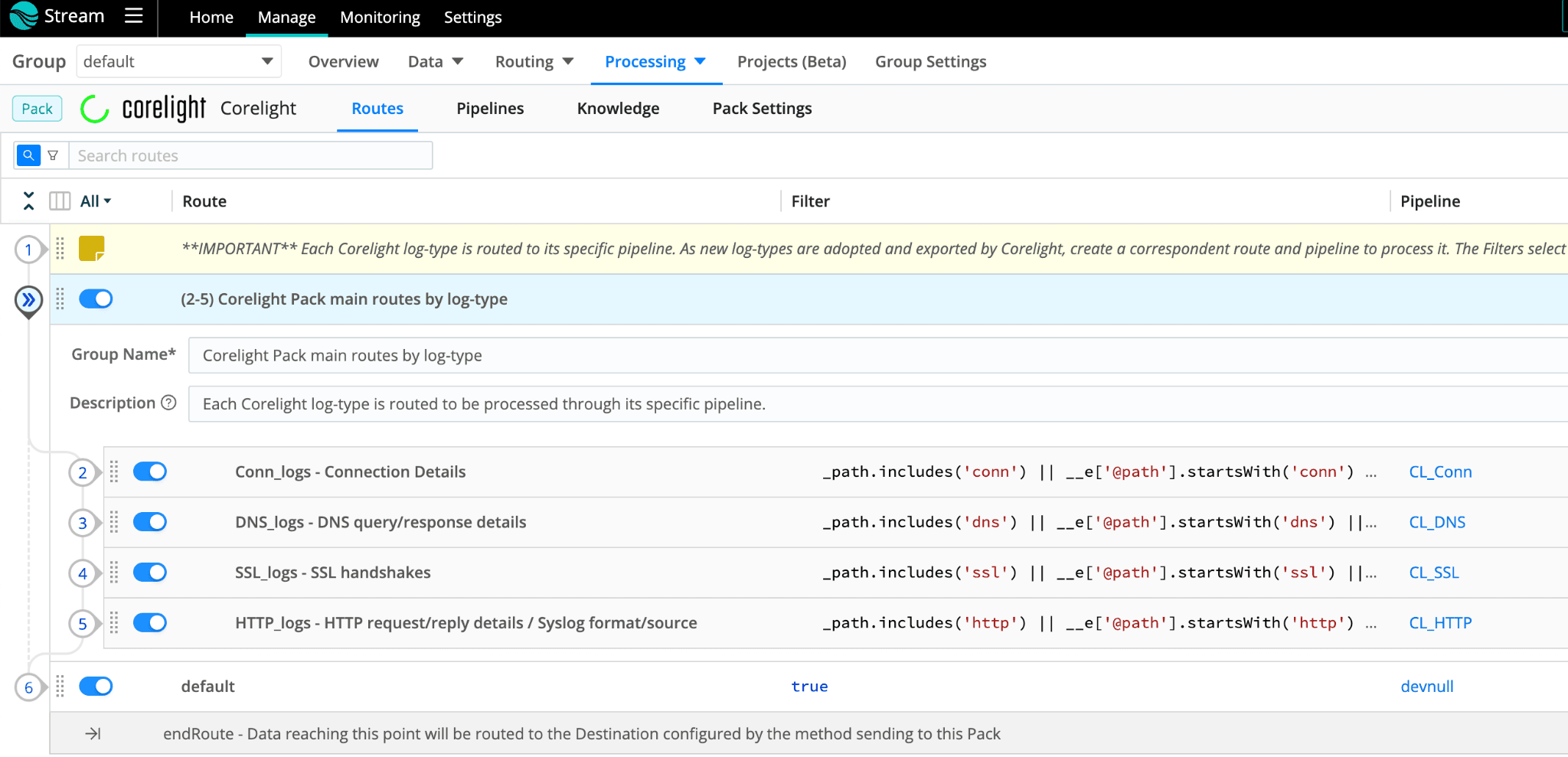Viewport: 1568px width, 757px height.
Task: Collapse all routes using the chevrons icon
Action: (28, 201)
